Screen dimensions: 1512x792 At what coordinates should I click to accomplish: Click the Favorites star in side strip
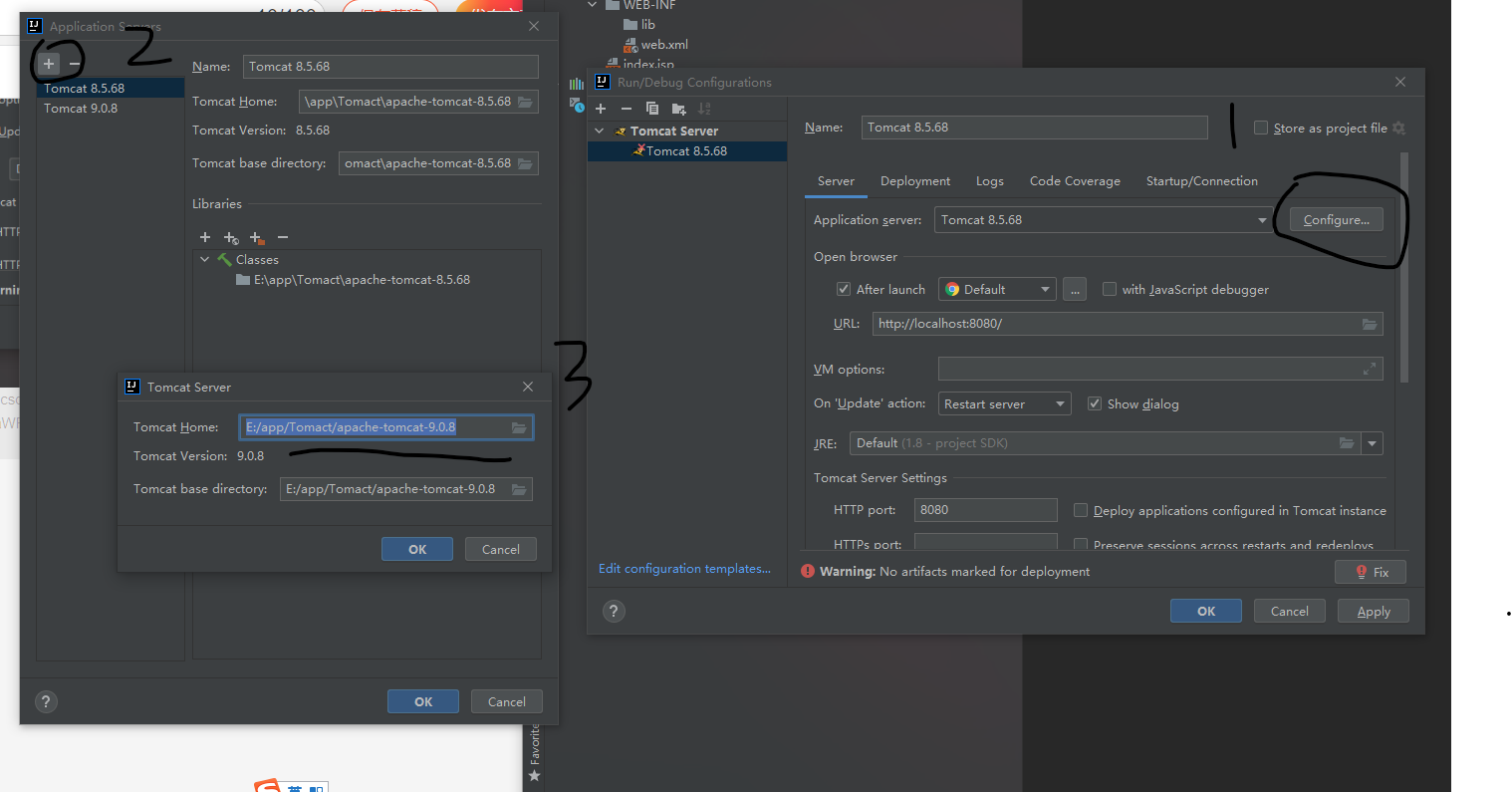click(x=535, y=775)
